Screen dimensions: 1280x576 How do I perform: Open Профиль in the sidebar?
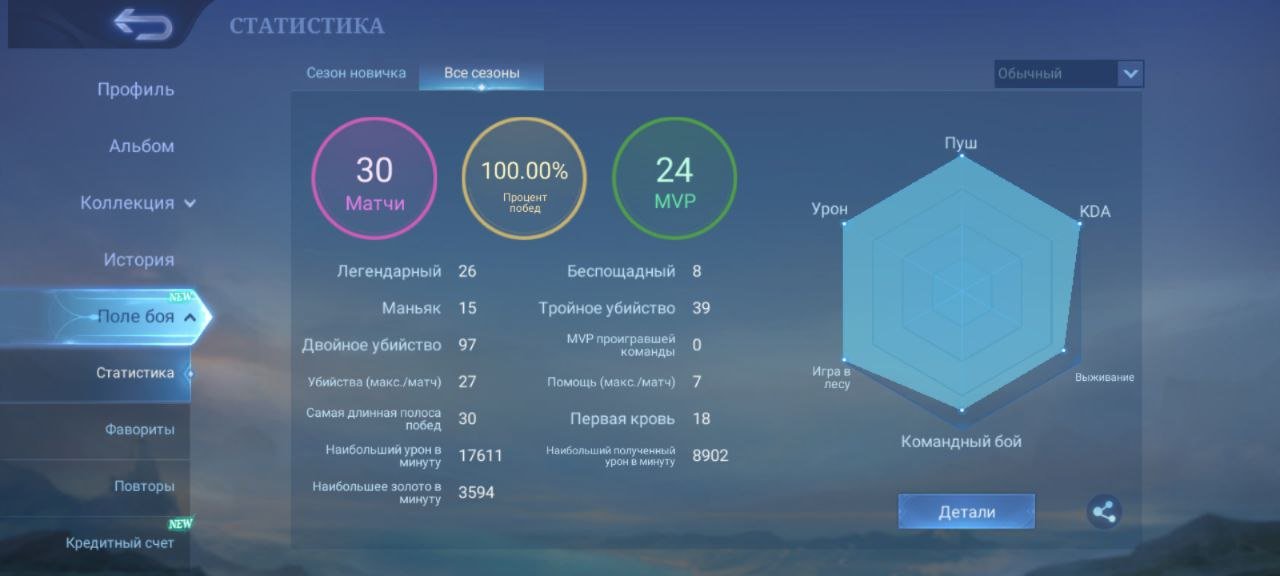tap(136, 89)
